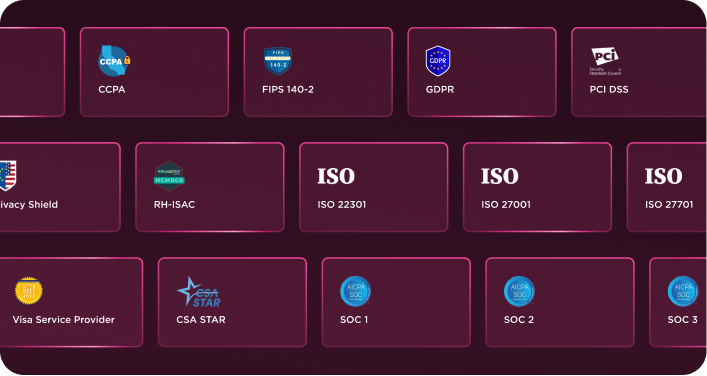Screen dimensions: 707x376
Task: Click the AICPA SOC badge above SOC 1
Action: tap(355, 291)
